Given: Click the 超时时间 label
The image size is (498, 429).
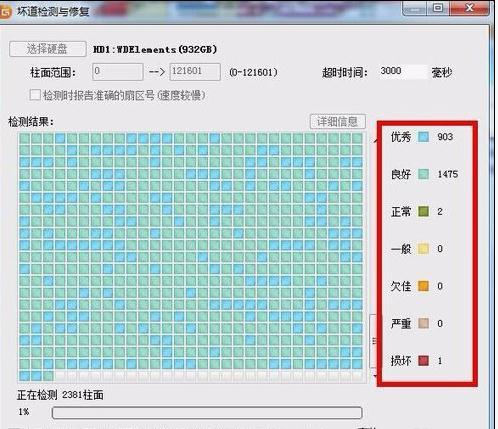Looking at the screenshot, I should point(345,72).
